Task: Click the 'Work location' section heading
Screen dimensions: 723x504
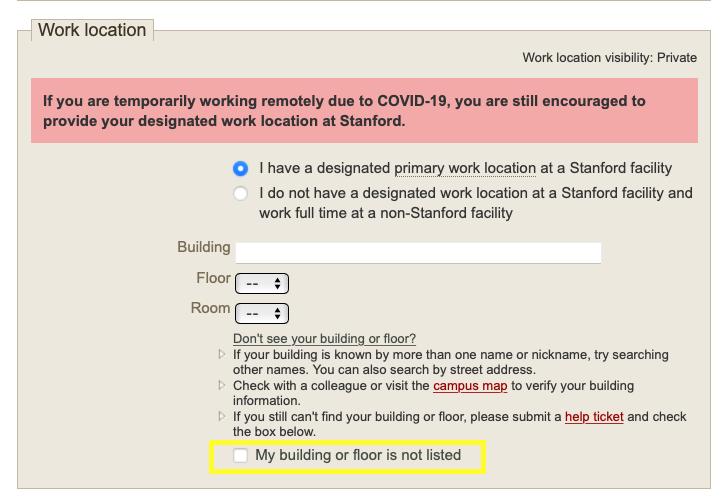Action: point(92,30)
